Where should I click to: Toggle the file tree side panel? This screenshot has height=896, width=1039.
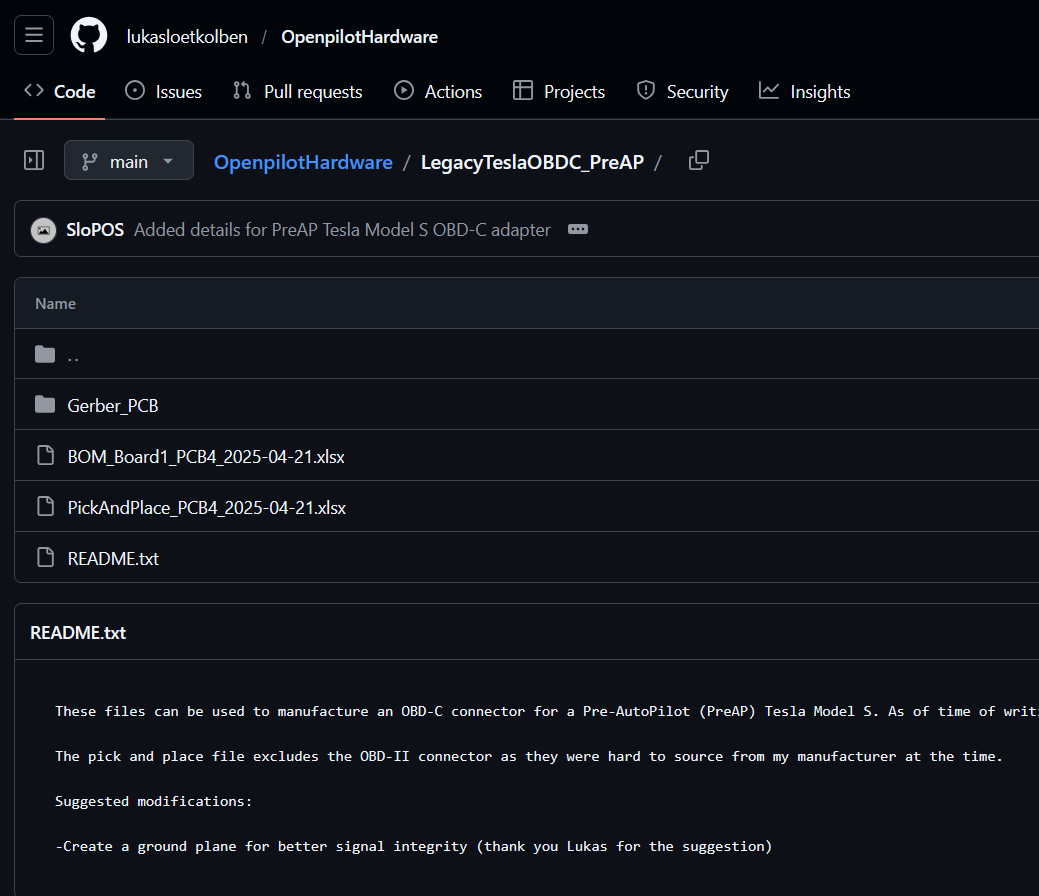pos(34,160)
